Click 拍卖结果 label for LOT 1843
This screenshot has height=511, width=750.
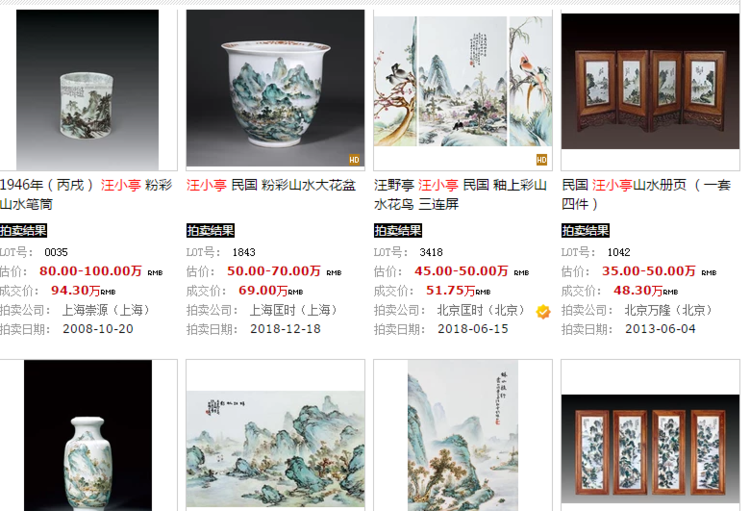click(x=210, y=231)
